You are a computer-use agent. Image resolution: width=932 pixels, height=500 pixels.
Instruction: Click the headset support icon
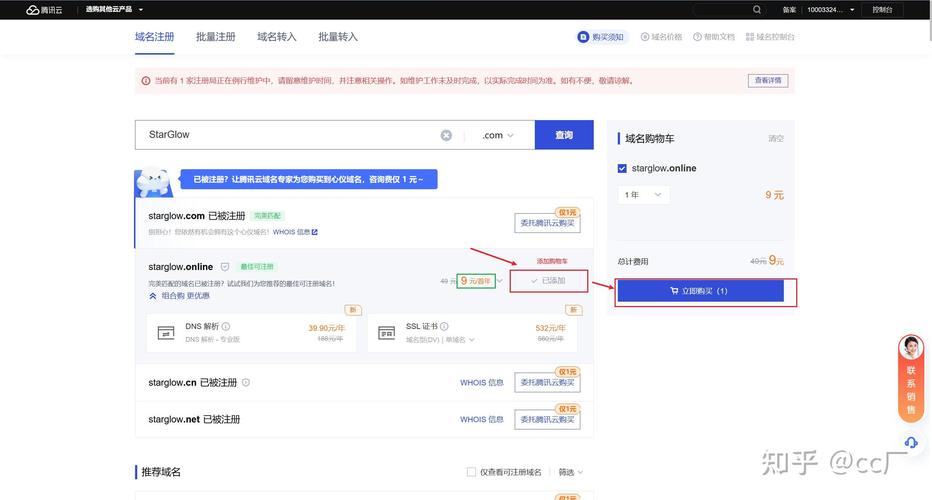911,442
